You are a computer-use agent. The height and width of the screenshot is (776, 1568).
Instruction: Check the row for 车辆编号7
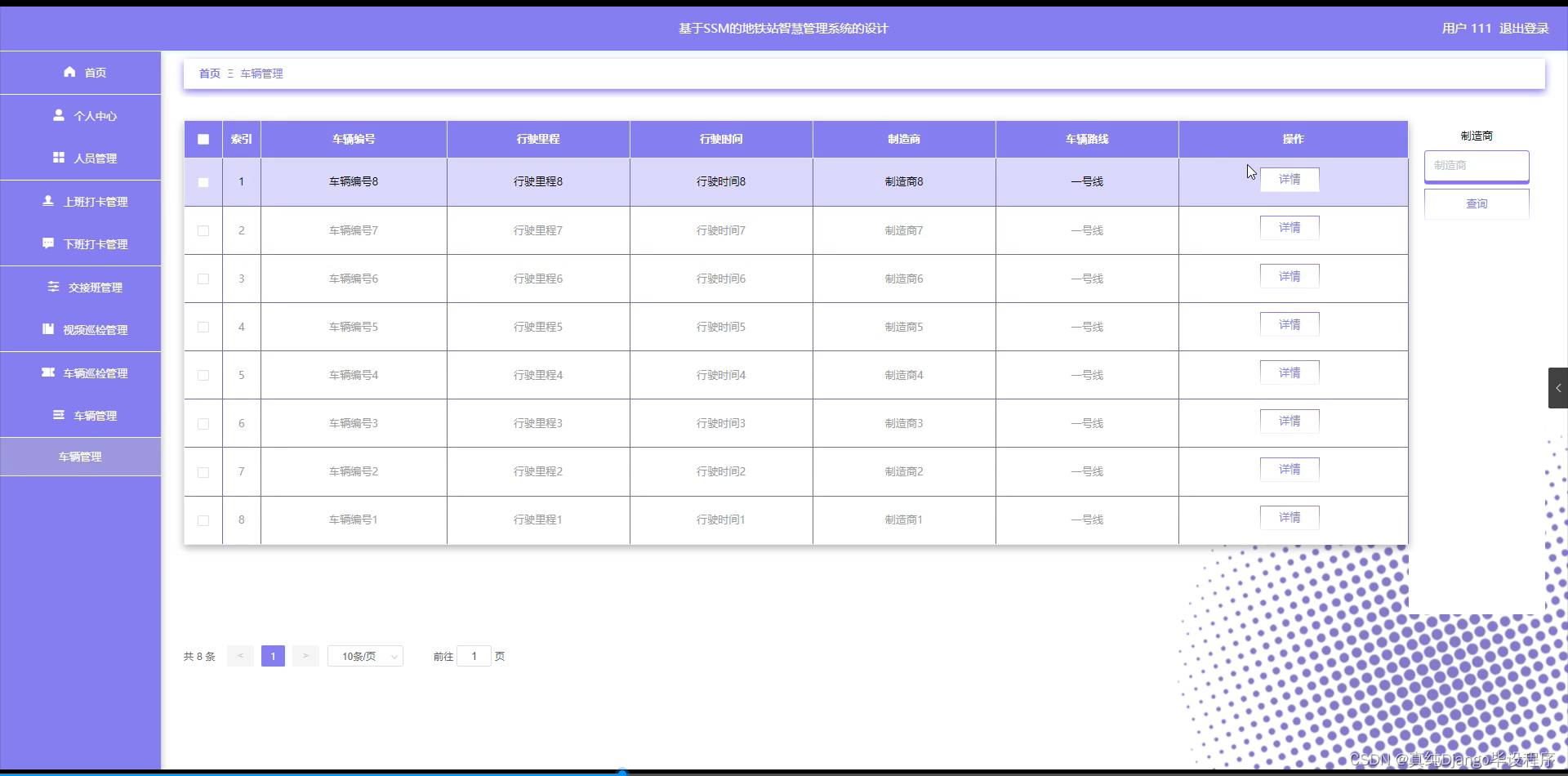click(203, 231)
